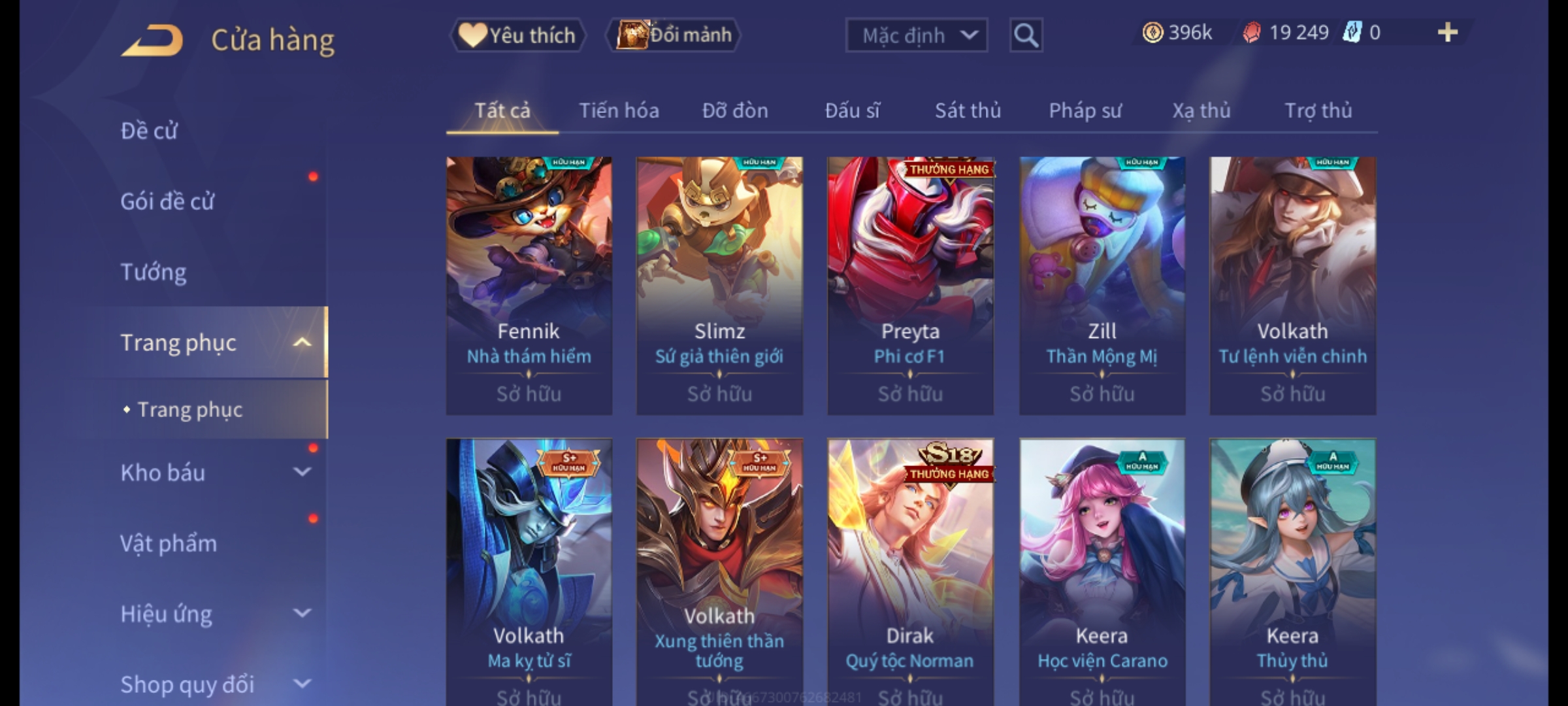The image size is (1568, 706).
Task: Open the Mặc định sort dropdown
Action: coord(916,35)
